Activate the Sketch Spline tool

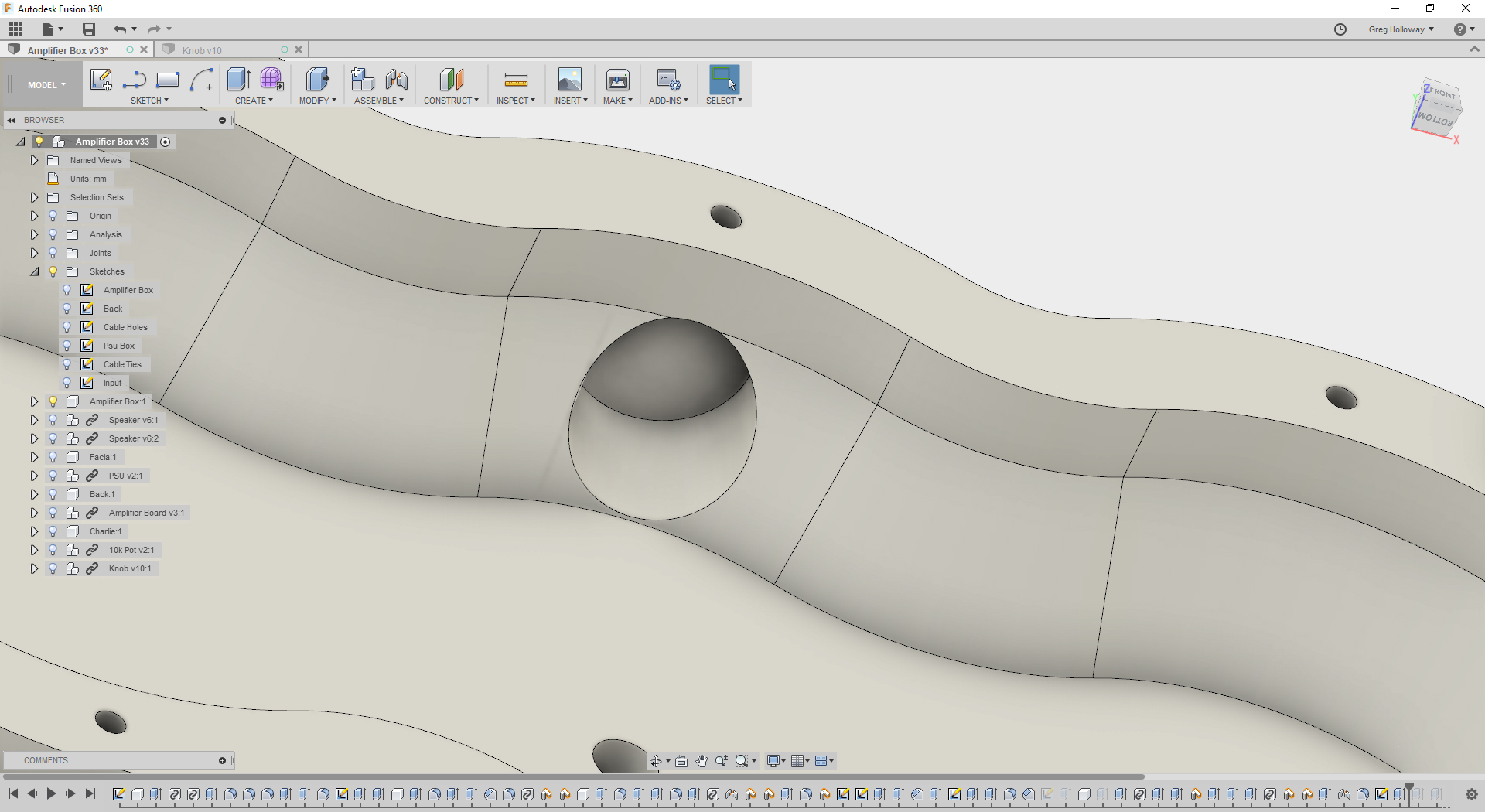(134, 80)
